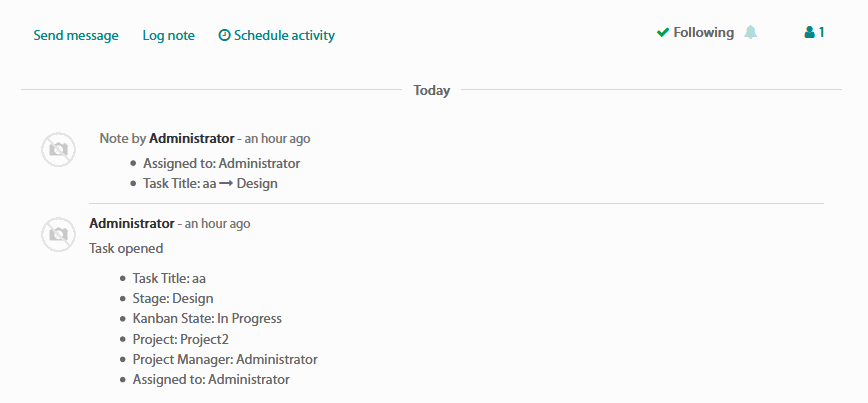Click the notification bell icon

pos(751,33)
